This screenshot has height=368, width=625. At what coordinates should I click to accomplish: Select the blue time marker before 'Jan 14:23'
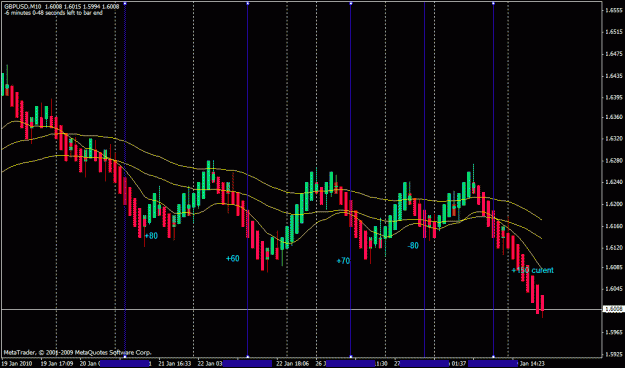[493, 364]
